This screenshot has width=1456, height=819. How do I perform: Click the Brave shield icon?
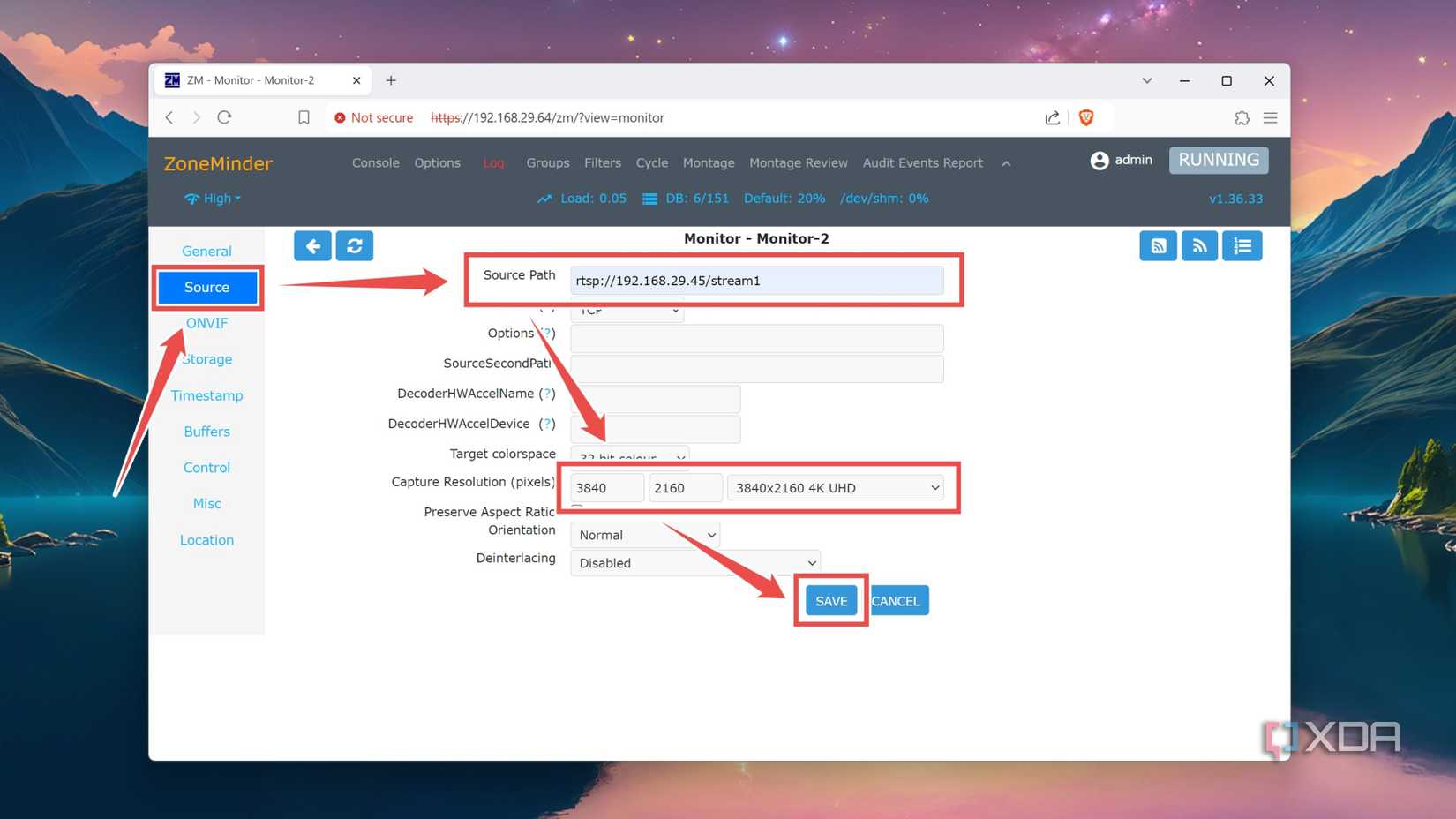1086,117
